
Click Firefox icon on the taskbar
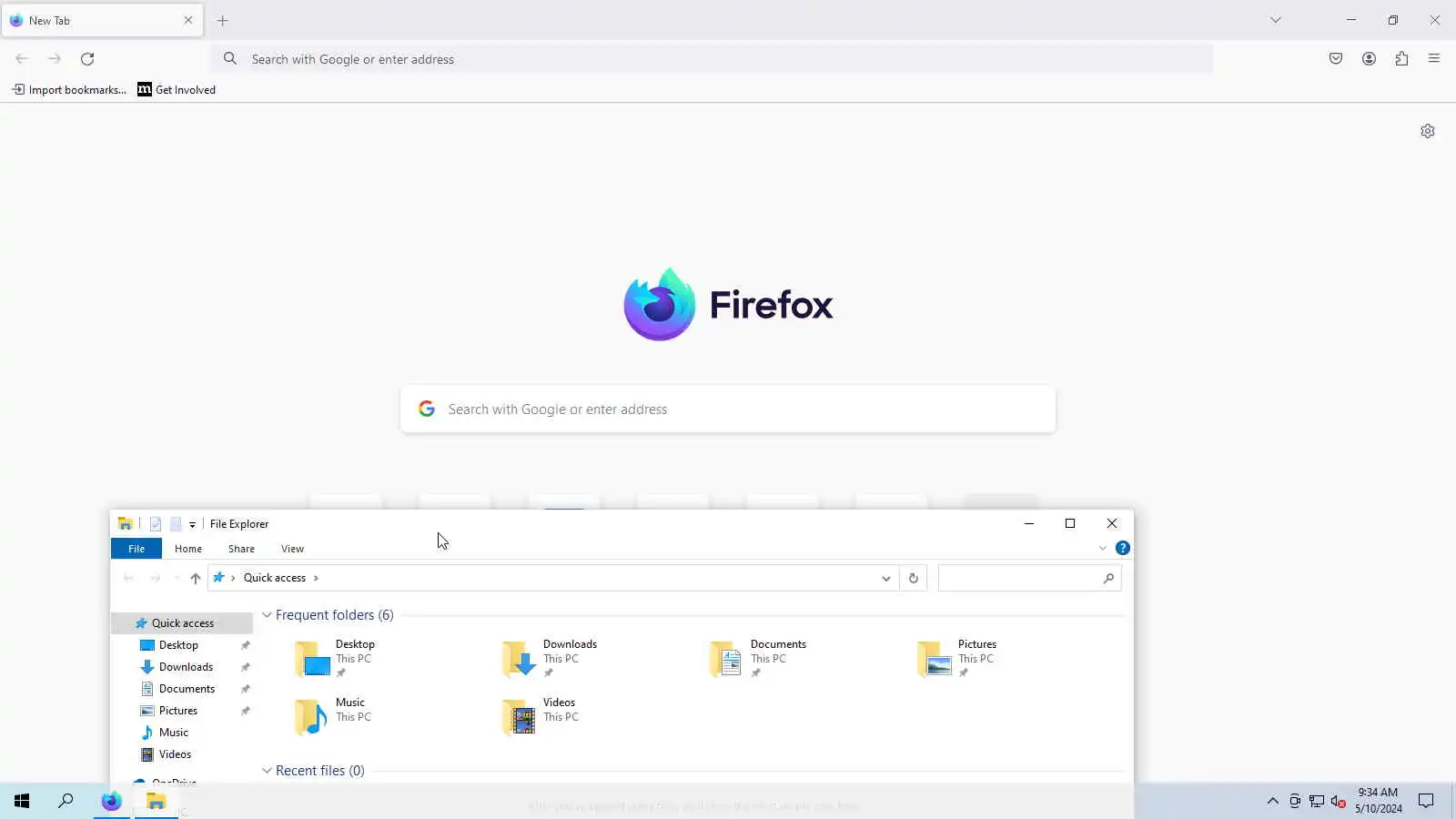[x=111, y=801]
